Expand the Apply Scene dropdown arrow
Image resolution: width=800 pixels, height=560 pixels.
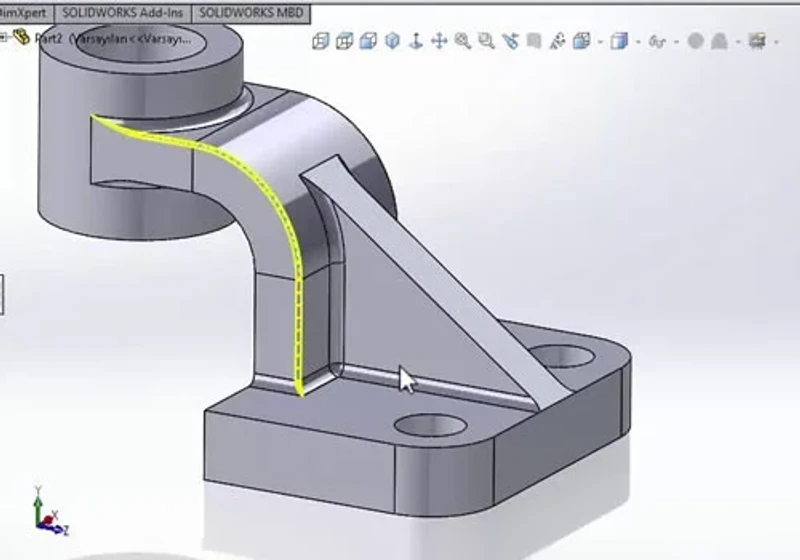point(738,41)
